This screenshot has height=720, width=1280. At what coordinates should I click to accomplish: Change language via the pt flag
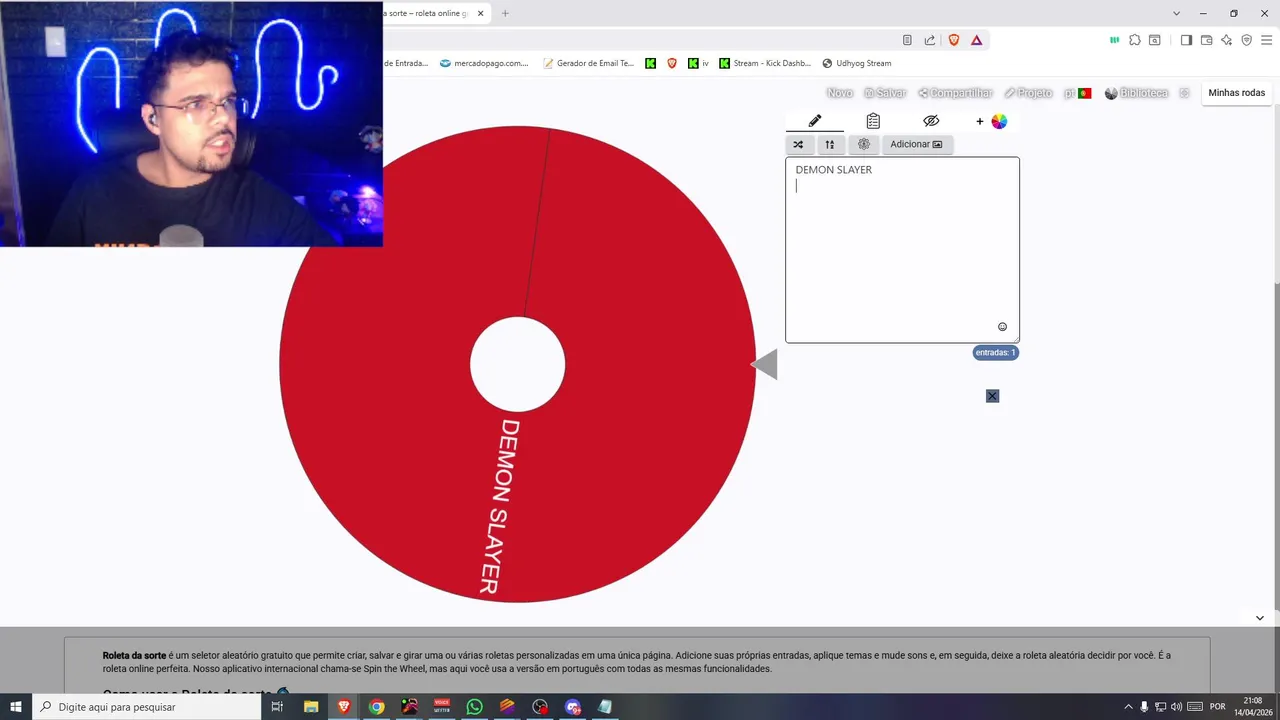(x=1078, y=93)
